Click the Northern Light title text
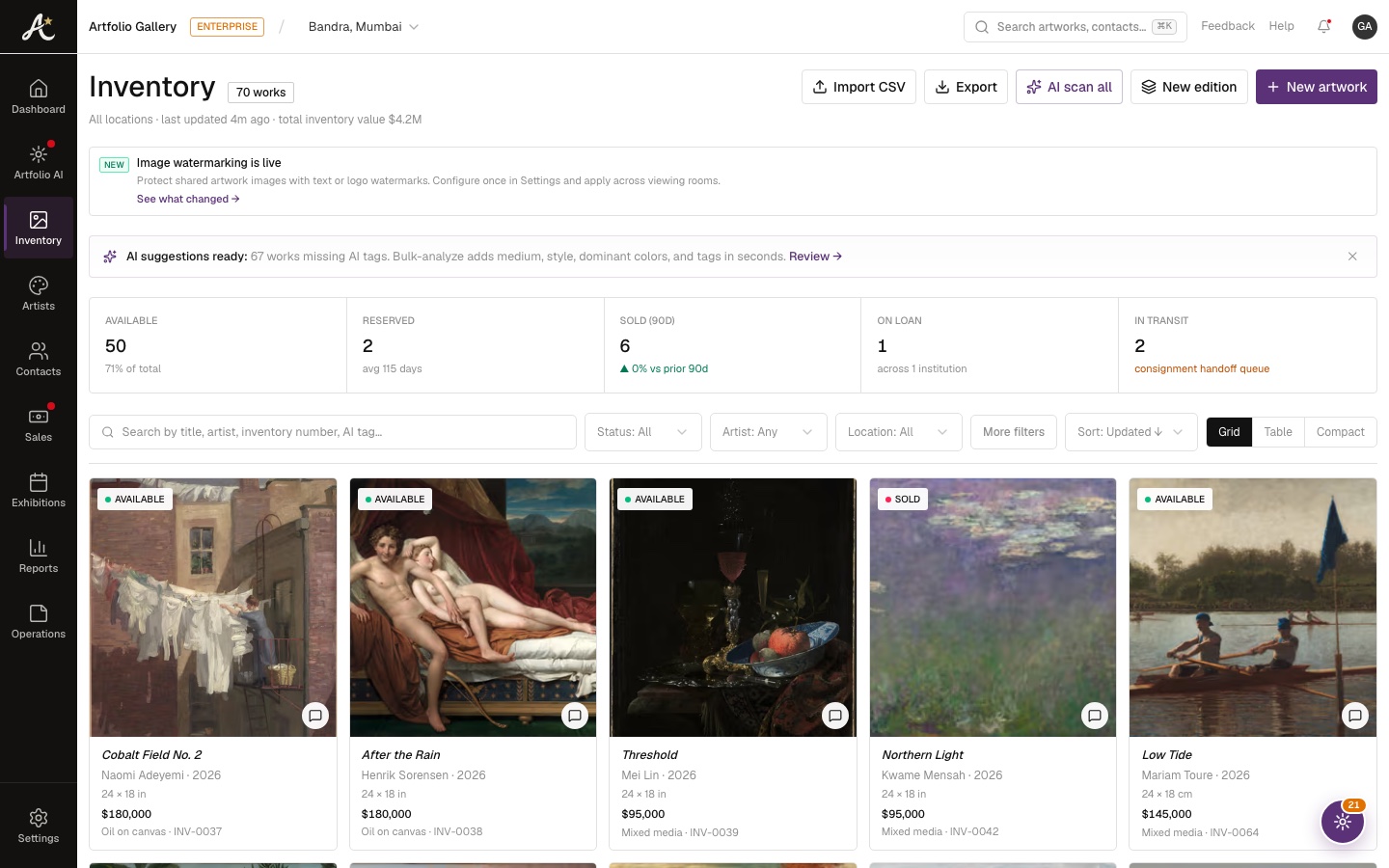Viewport: 1389px width, 868px height. click(922, 755)
